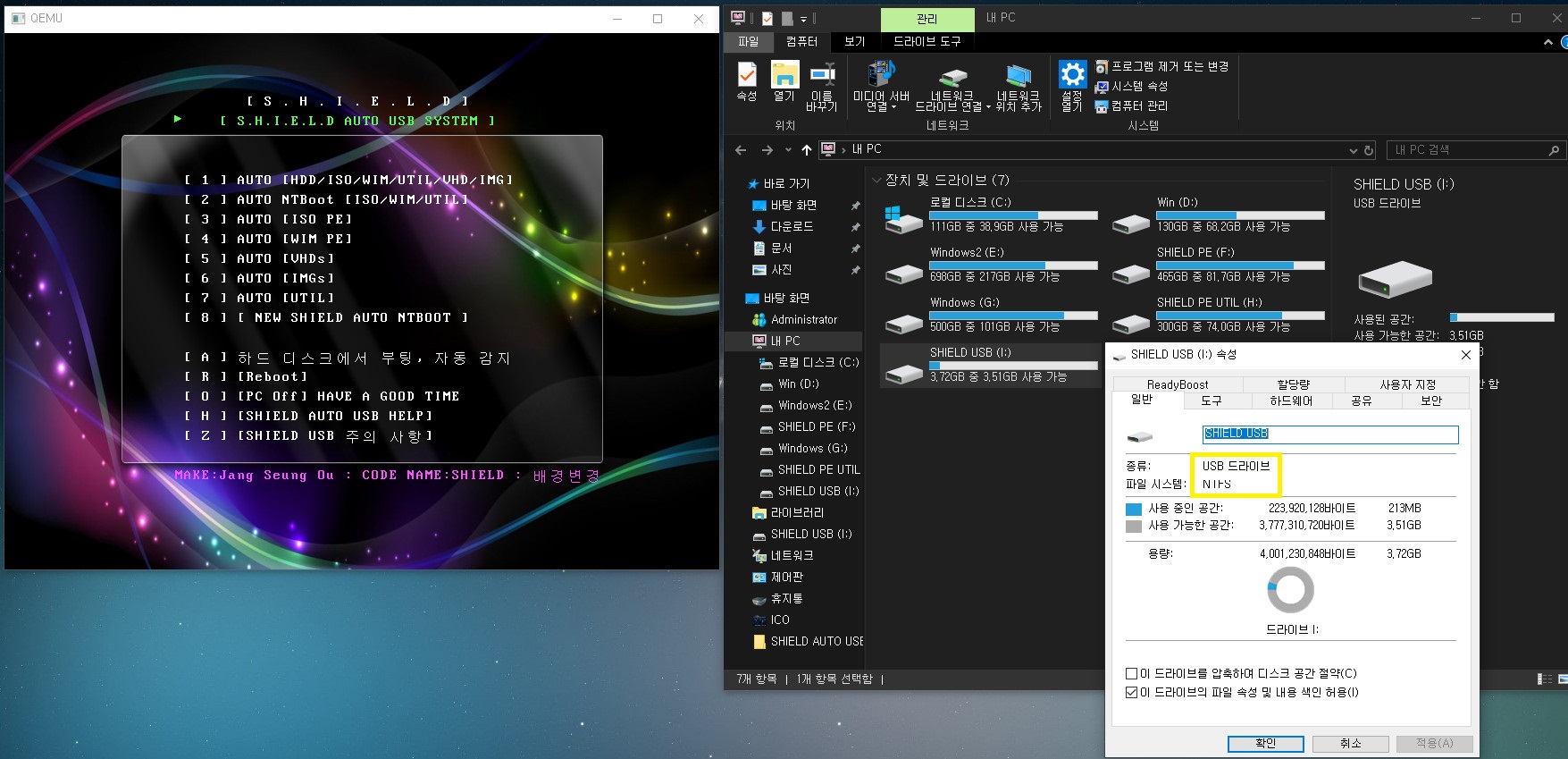Select QEMU menu item 8 NEW SHIELD AUTO NTBOOT

(326, 317)
